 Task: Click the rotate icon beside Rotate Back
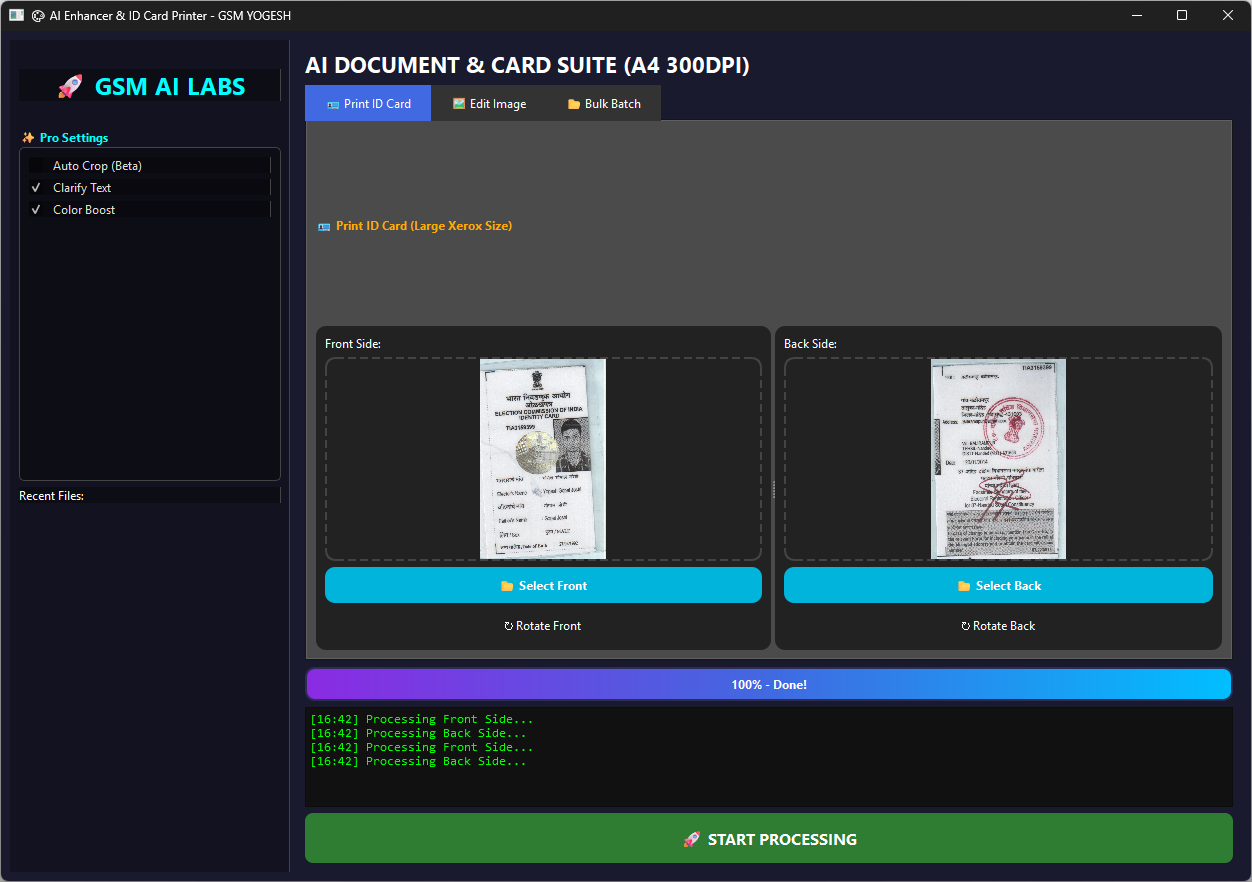click(x=966, y=626)
